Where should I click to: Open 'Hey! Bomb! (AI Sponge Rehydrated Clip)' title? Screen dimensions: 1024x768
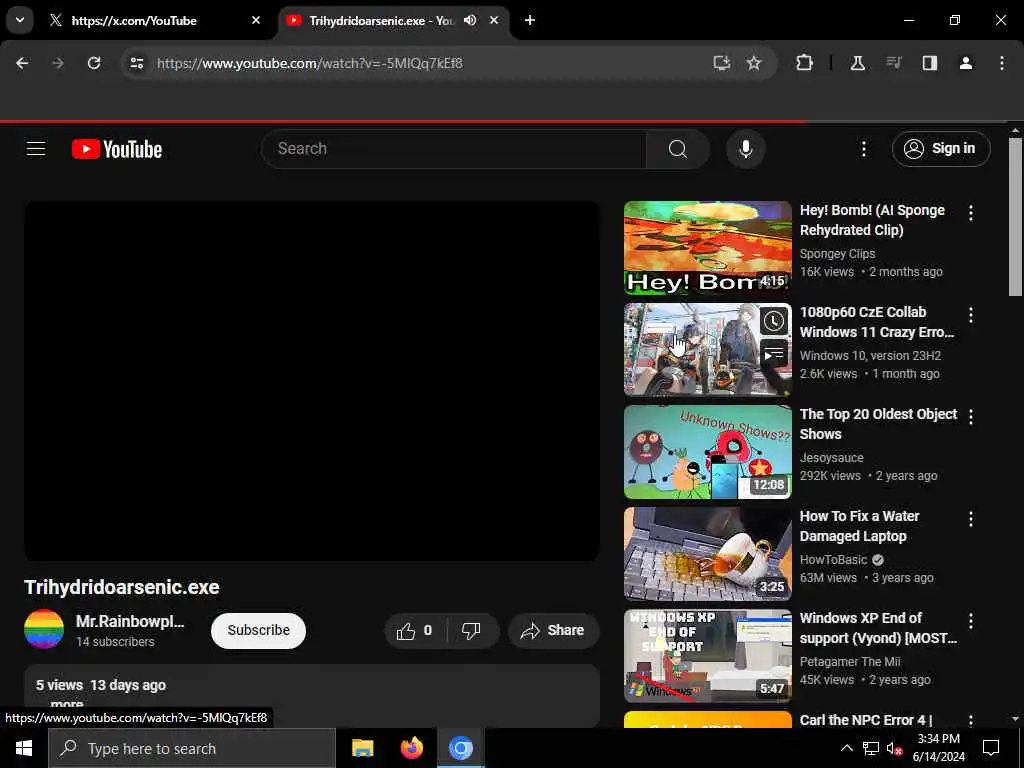click(872, 220)
